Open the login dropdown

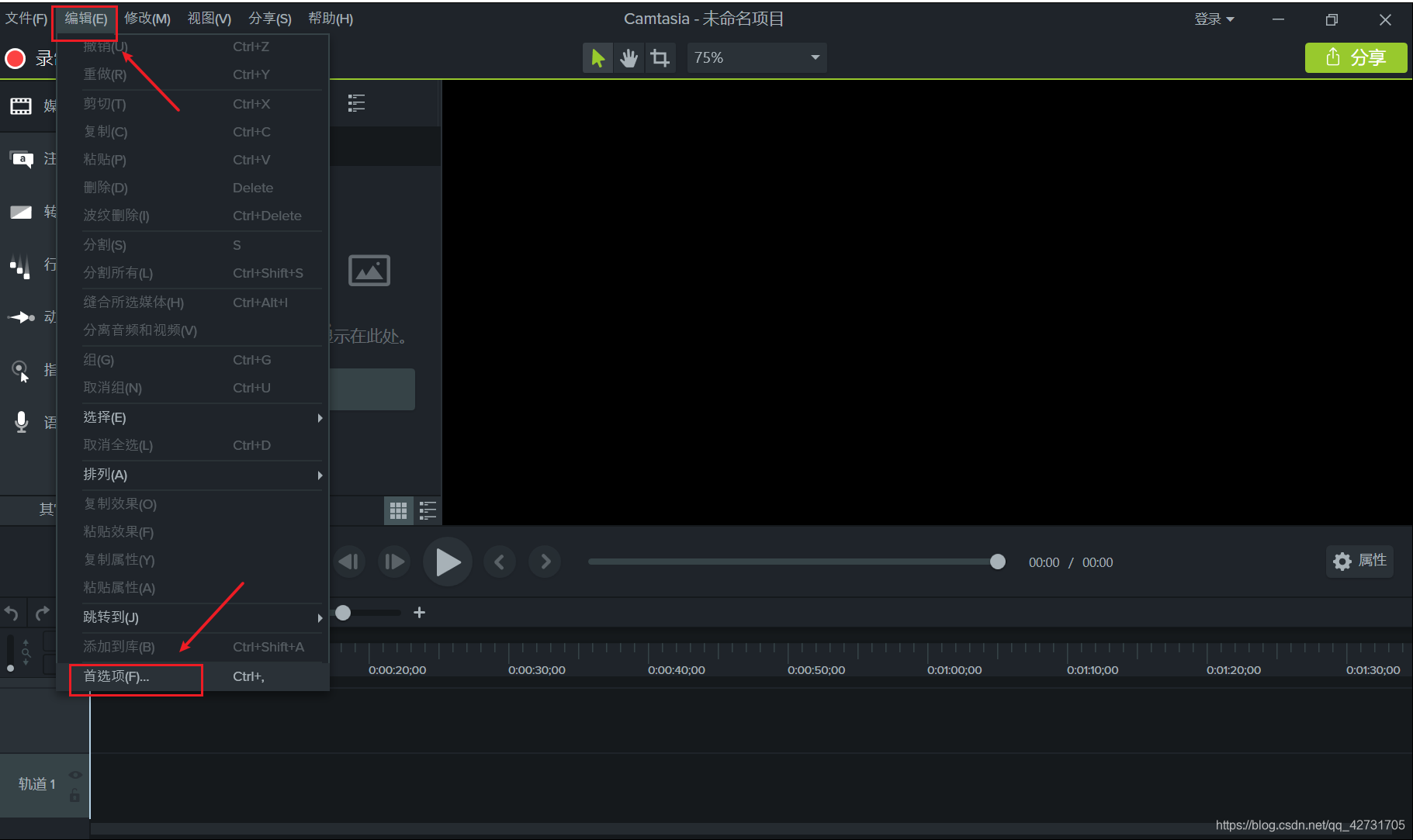coord(1214,19)
